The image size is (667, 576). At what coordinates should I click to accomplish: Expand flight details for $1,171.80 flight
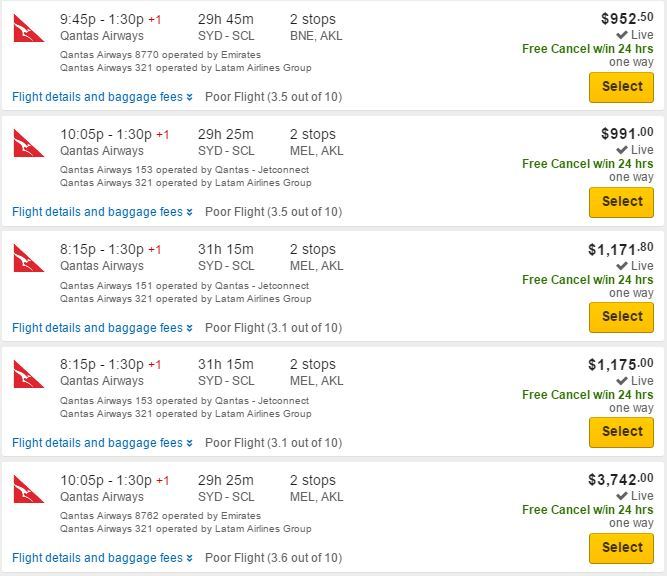[x=102, y=328]
